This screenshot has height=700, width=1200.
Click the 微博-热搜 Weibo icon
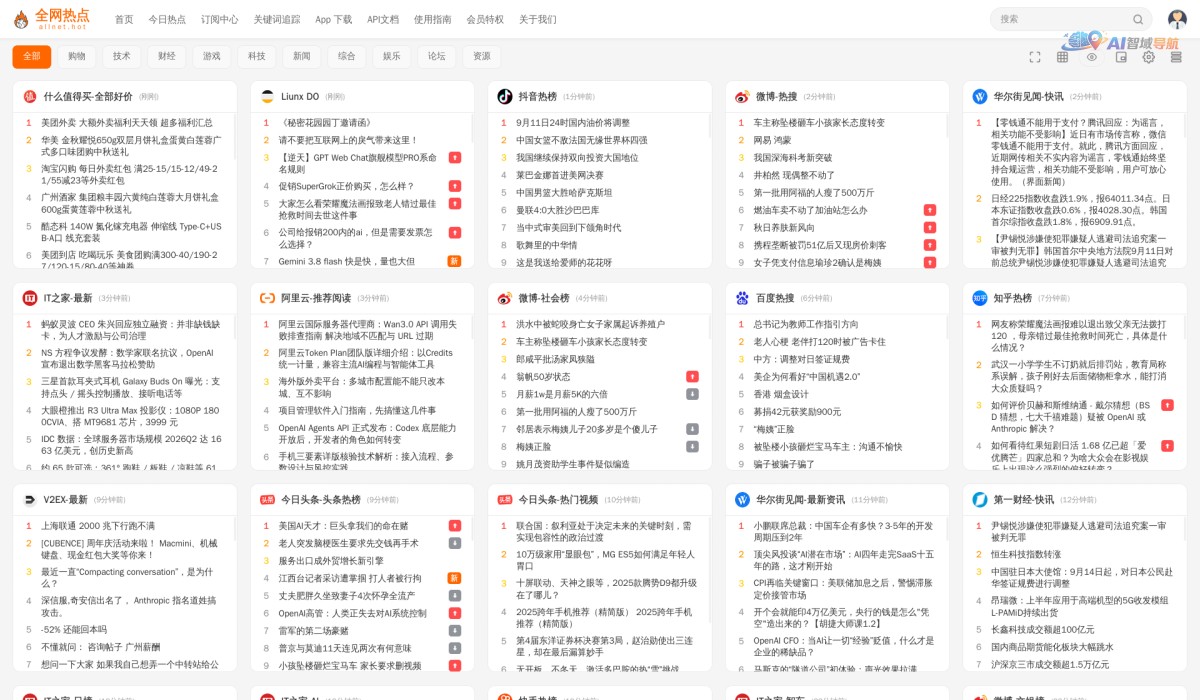(x=742, y=97)
